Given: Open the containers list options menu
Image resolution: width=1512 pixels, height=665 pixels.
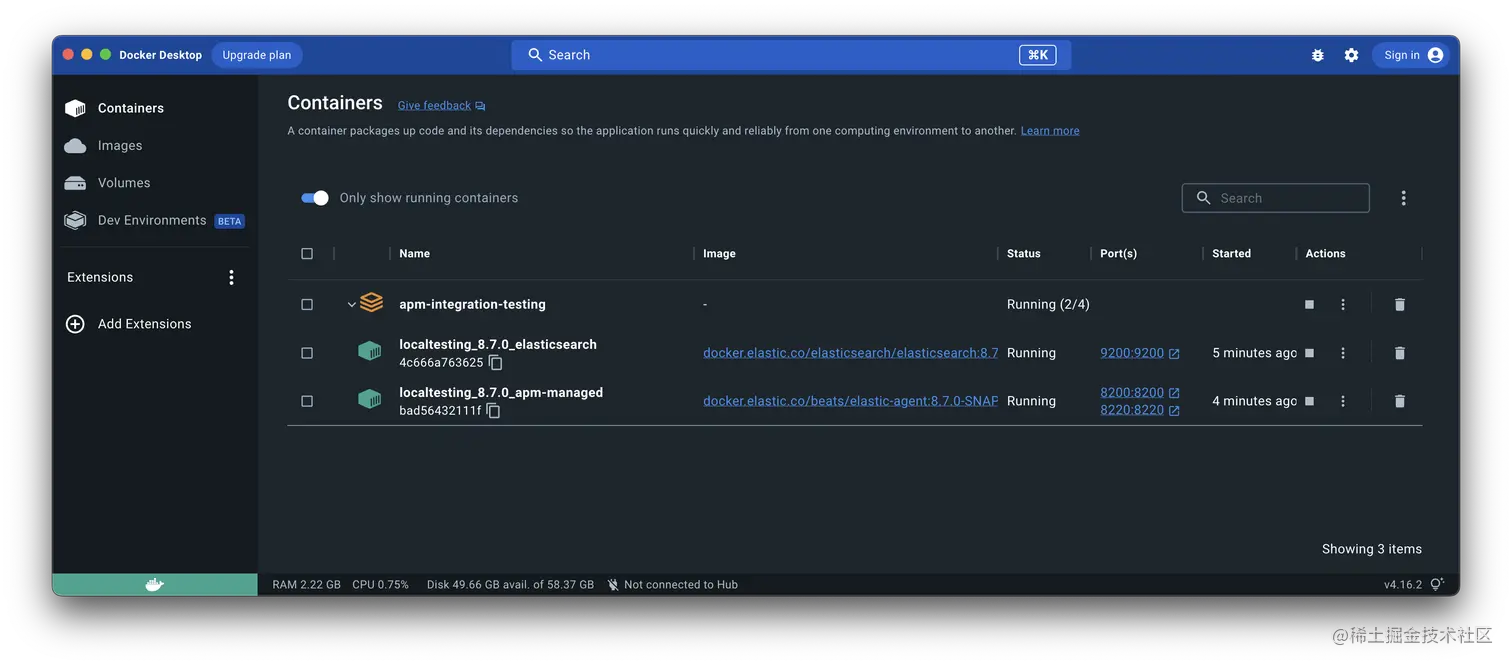Looking at the screenshot, I should [x=1403, y=198].
